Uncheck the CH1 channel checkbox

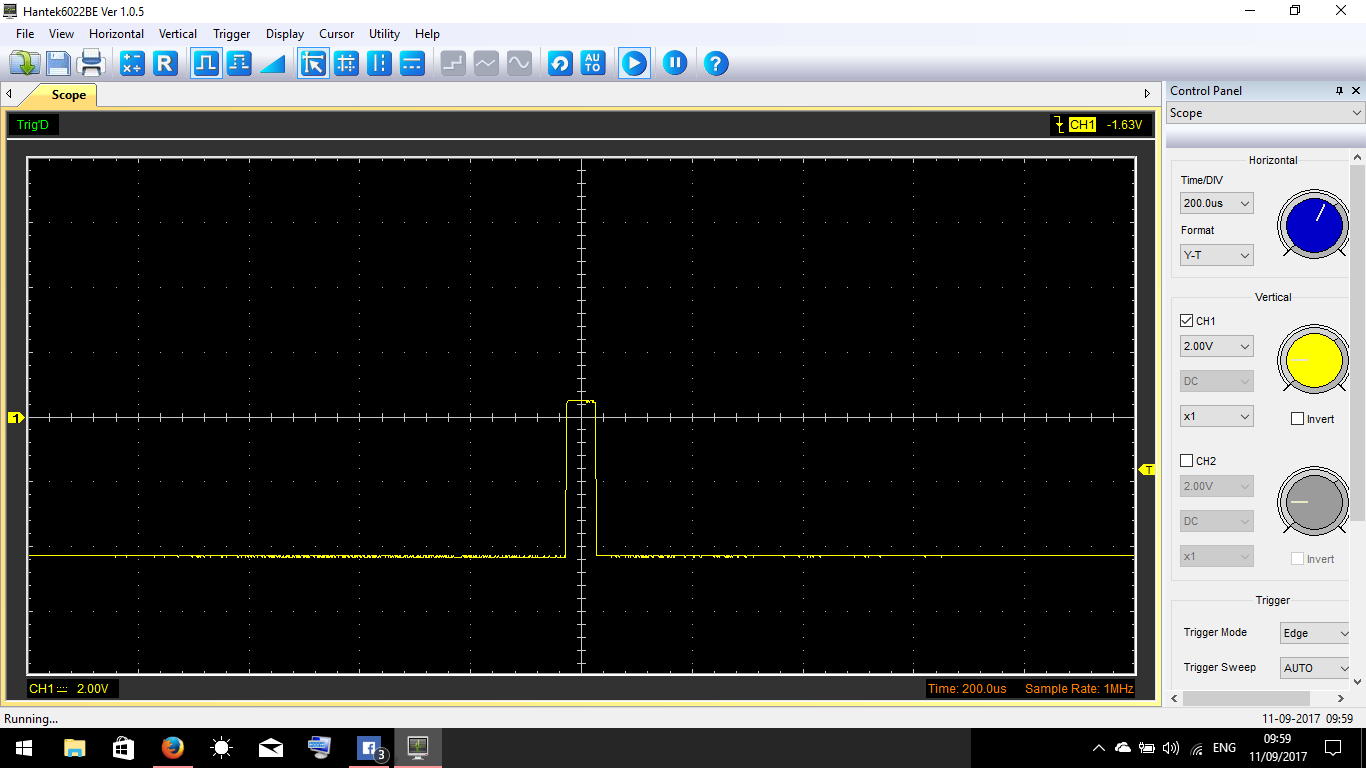1187,321
